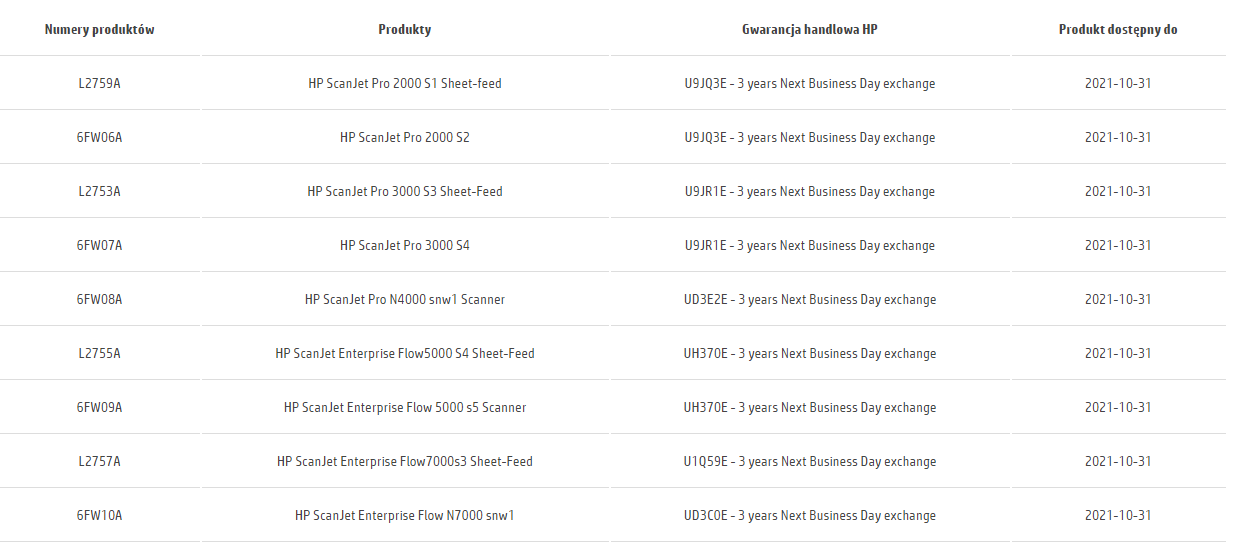Click the "Produkt dostępny do" column header
This screenshot has width=1236, height=546.
[1118, 29]
